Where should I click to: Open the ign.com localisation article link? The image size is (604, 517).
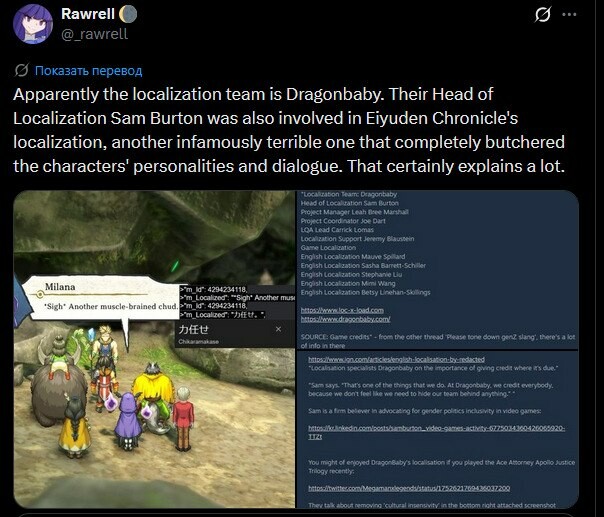click(x=396, y=359)
